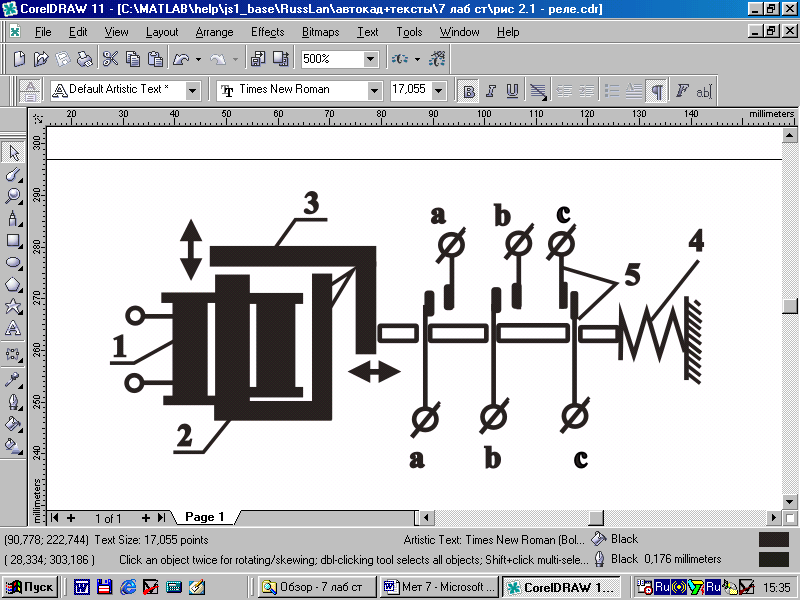The image size is (800, 600).
Task: Select the Pick tool
Action: pos(13,152)
